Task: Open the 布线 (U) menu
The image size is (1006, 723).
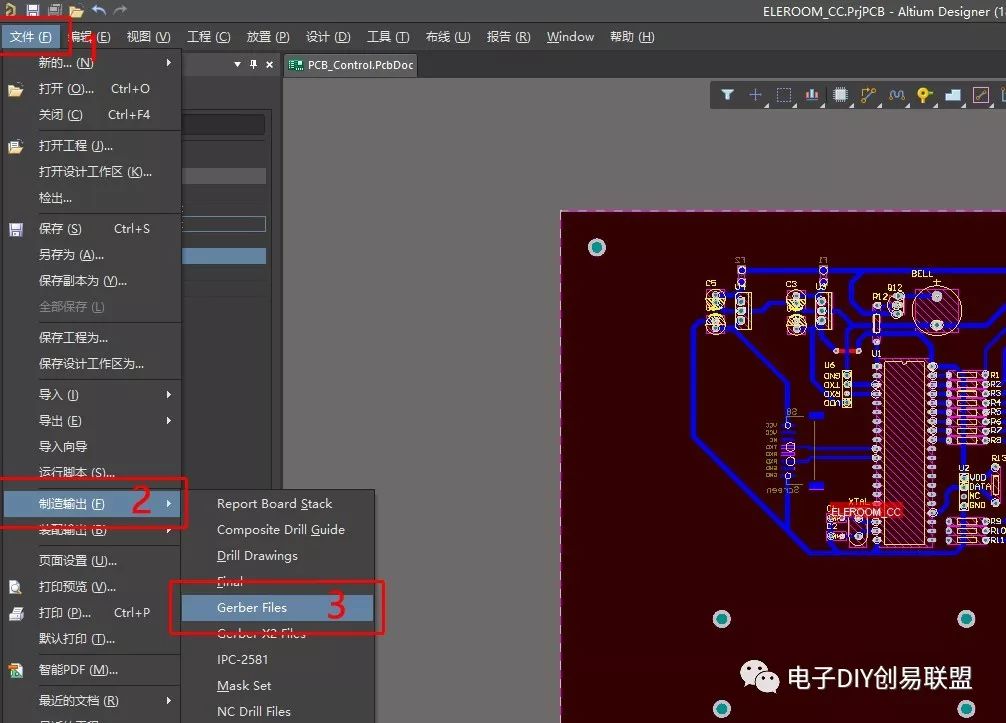Action: point(448,37)
